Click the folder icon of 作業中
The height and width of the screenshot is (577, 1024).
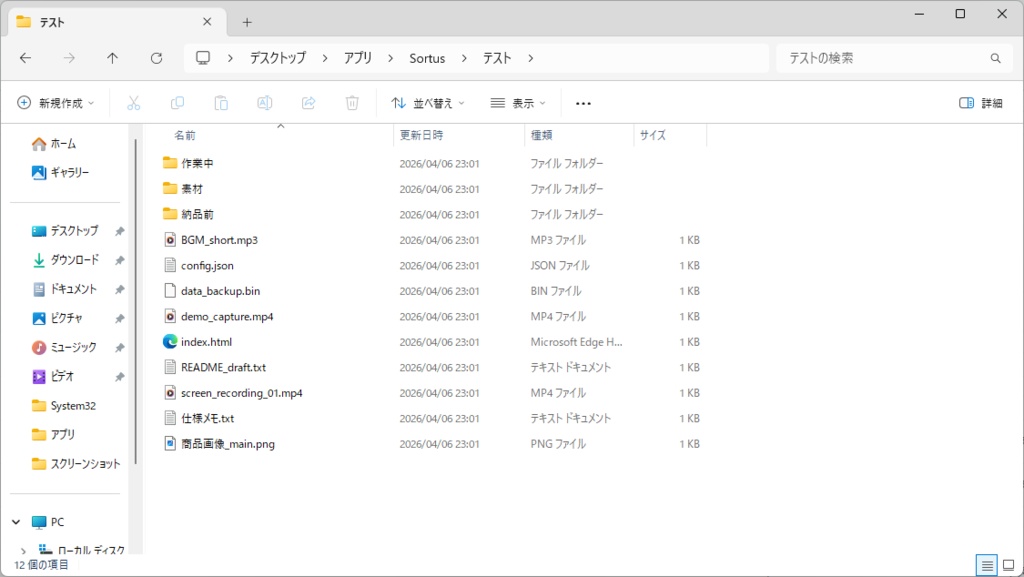click(x=170, y=163)
